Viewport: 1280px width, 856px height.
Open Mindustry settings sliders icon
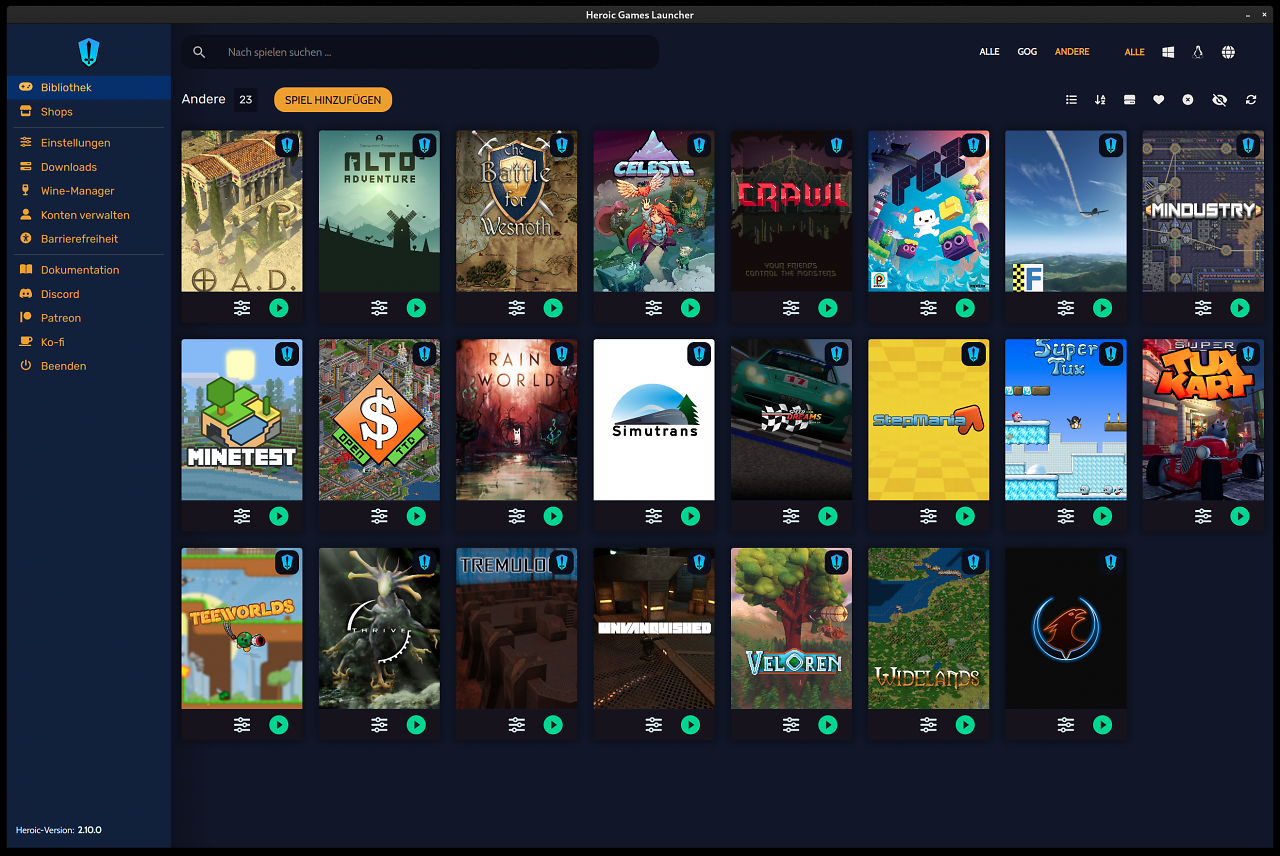pyautogui.click(x=1203, y=308)
